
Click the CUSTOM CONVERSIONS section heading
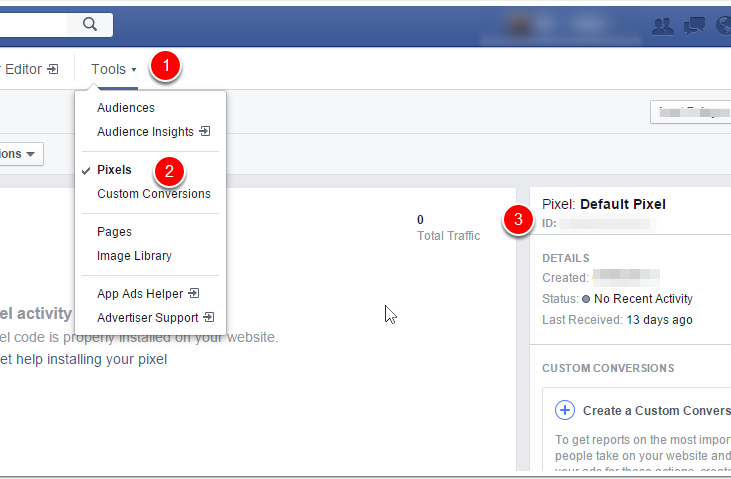click(608, 368)
